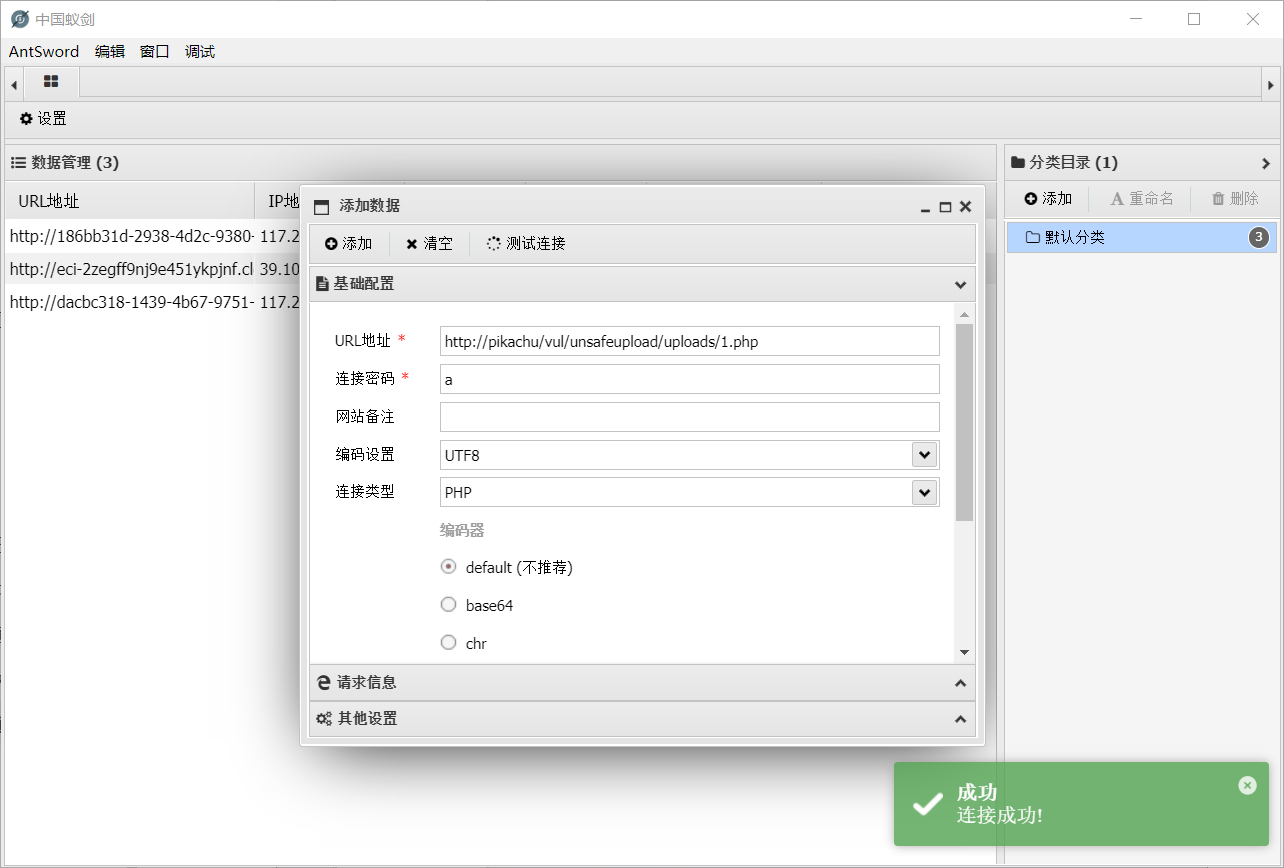Maximize the main 中国蚁剑 window

point(1194,19)
